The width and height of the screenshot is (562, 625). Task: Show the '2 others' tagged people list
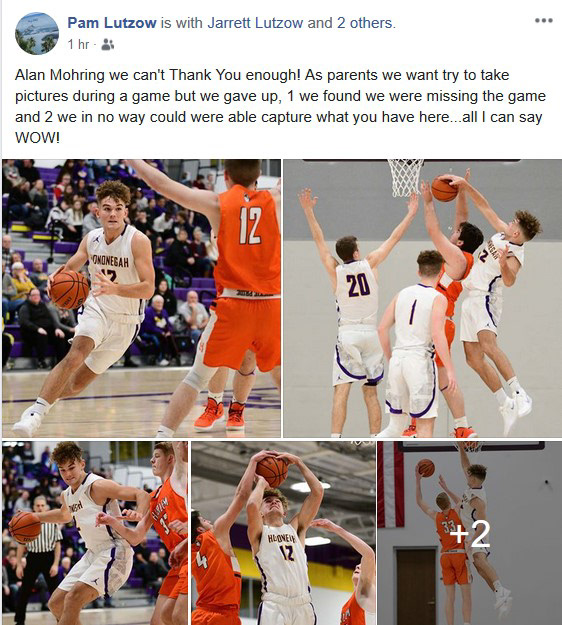[x=365, y=23]
